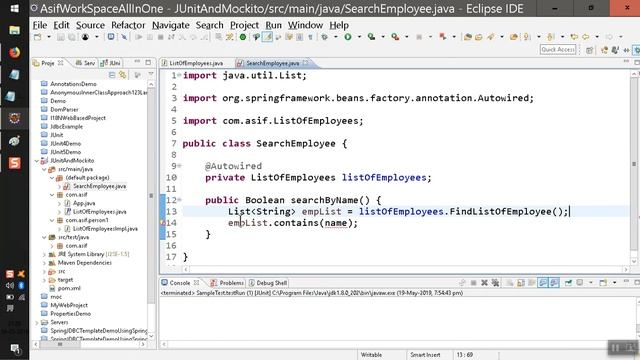Select the JUnit view tab in left panel
640x360 pixels.
tap(111, 63)
